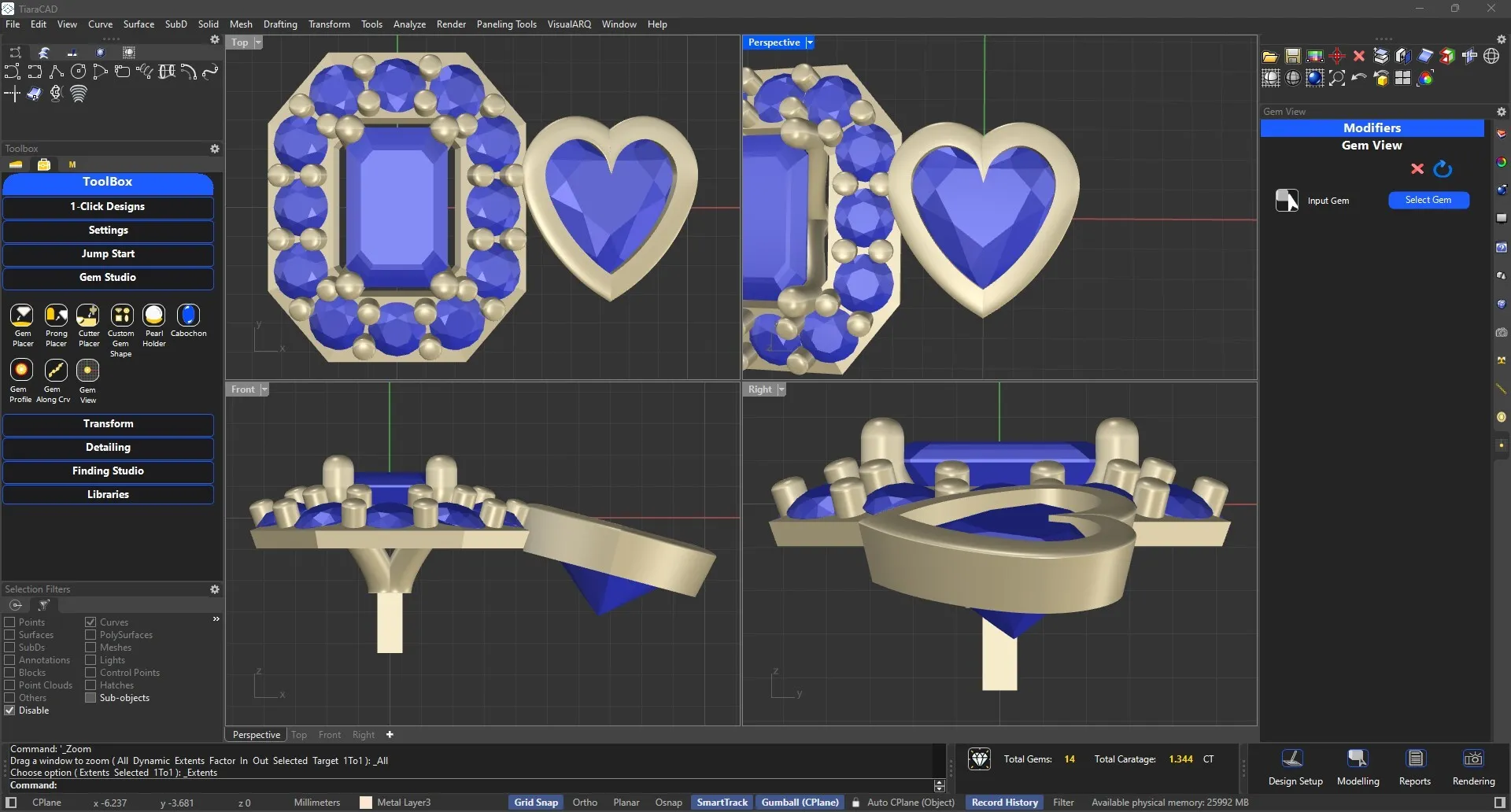
Task: Open the Top viewport dropdown
Action: pos(257,42)
